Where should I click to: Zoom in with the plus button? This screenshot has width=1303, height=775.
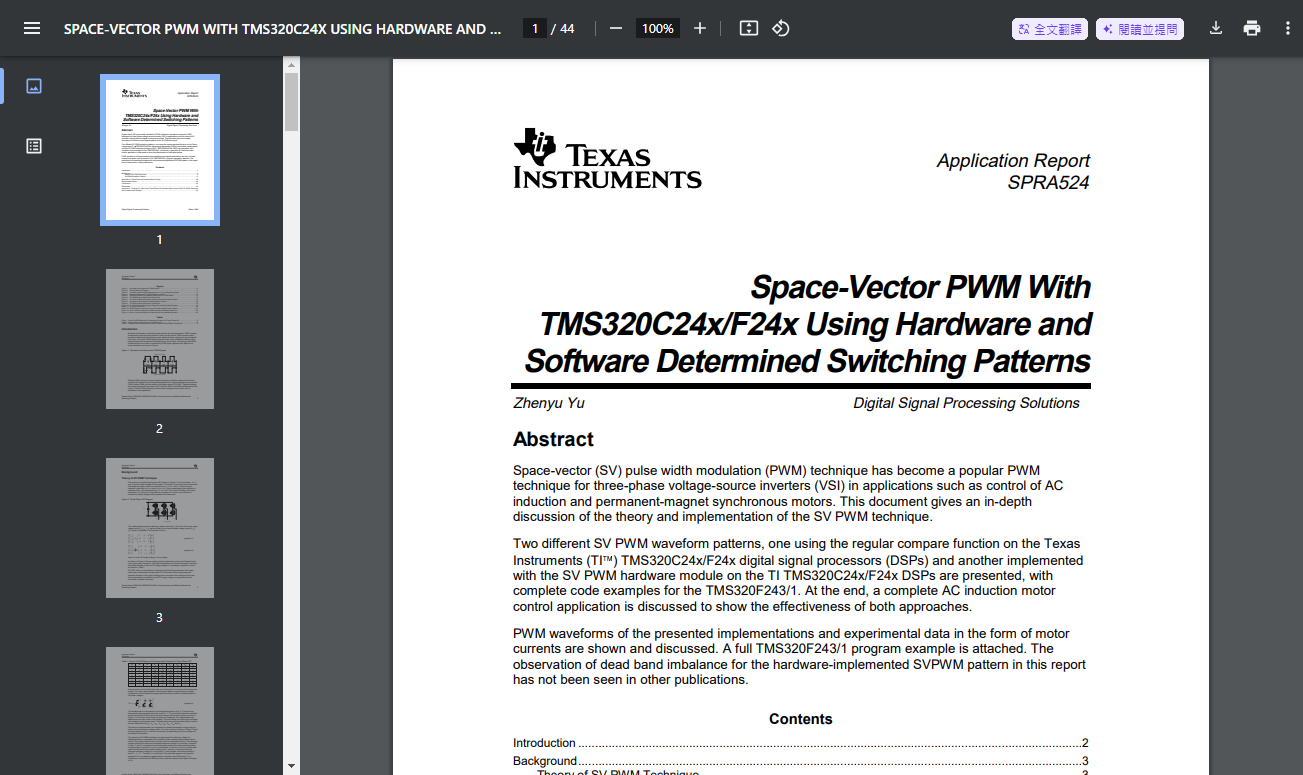pos(700,28)
